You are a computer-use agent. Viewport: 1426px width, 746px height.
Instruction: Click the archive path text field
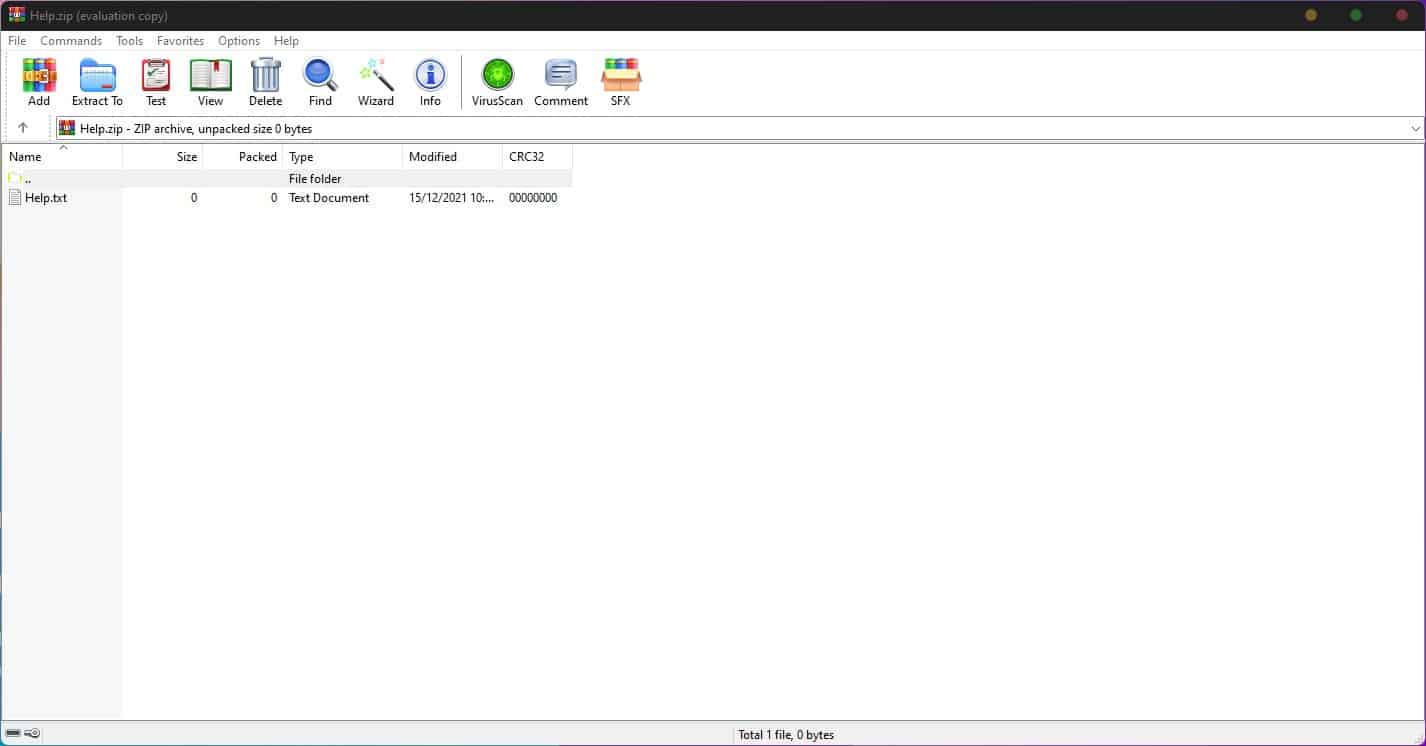(740, 128)
